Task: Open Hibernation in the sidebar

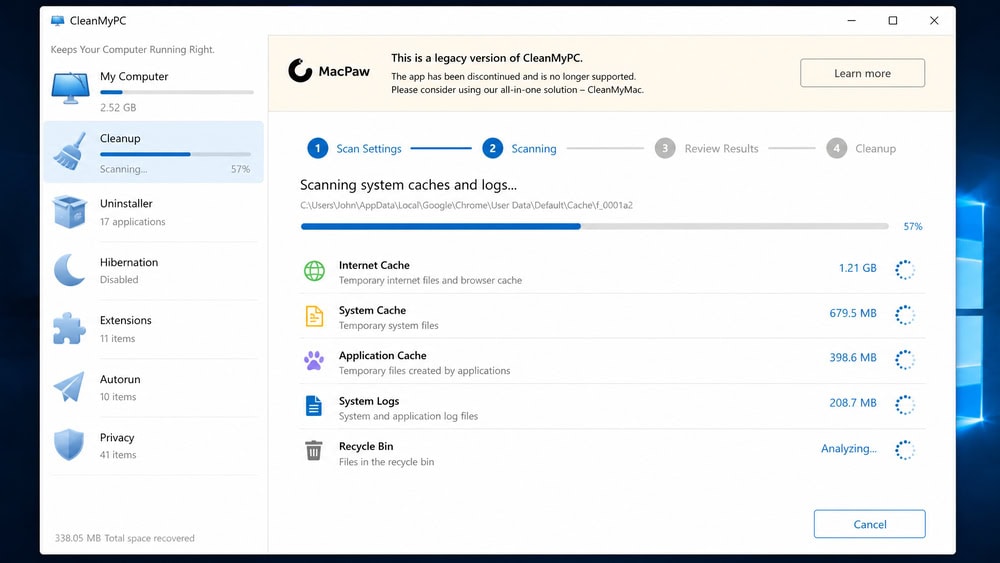Action: [x=153, y=270]
